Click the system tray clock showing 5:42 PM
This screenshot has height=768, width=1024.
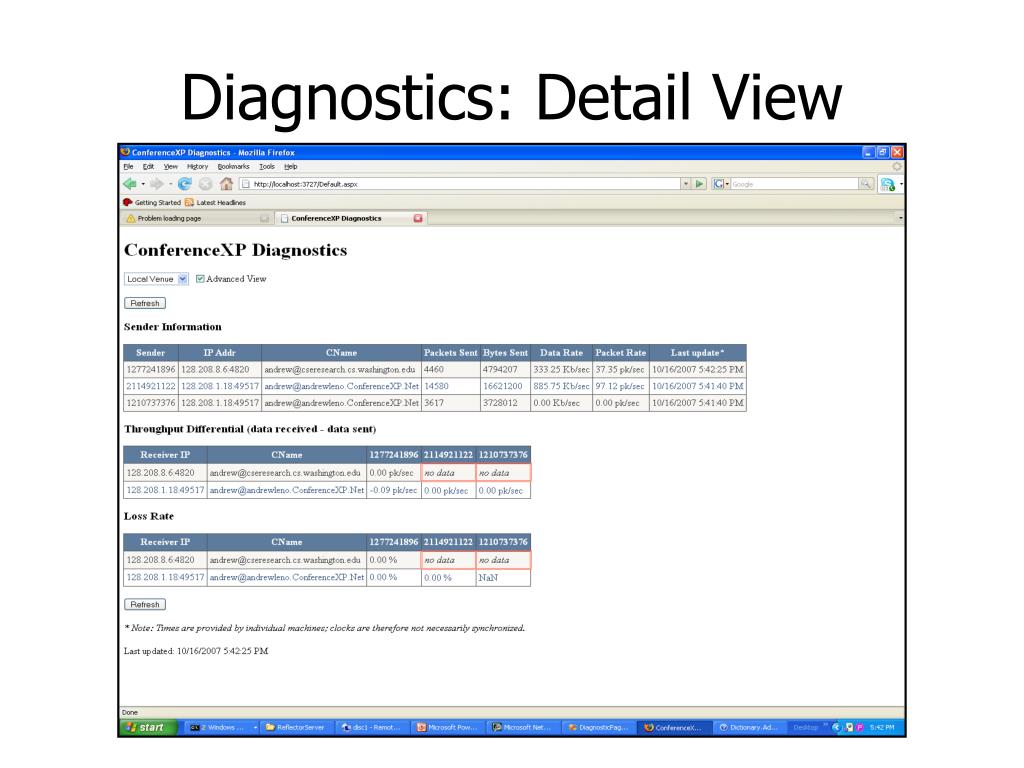(882, 728)
